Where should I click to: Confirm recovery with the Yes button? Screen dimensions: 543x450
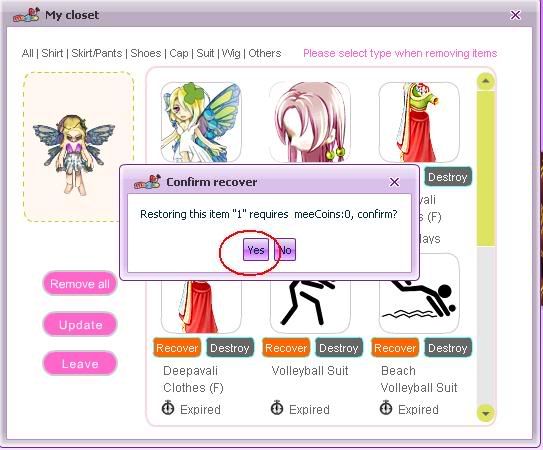click(256, 250)
